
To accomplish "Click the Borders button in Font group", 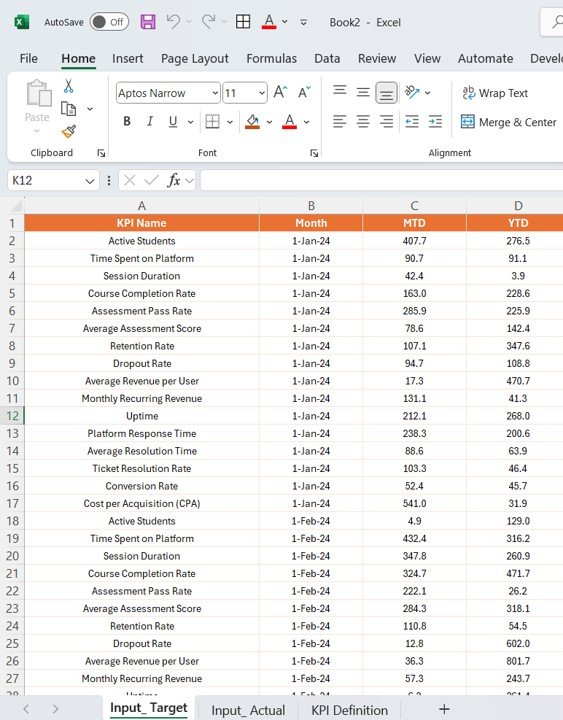I will pos(212,121).
